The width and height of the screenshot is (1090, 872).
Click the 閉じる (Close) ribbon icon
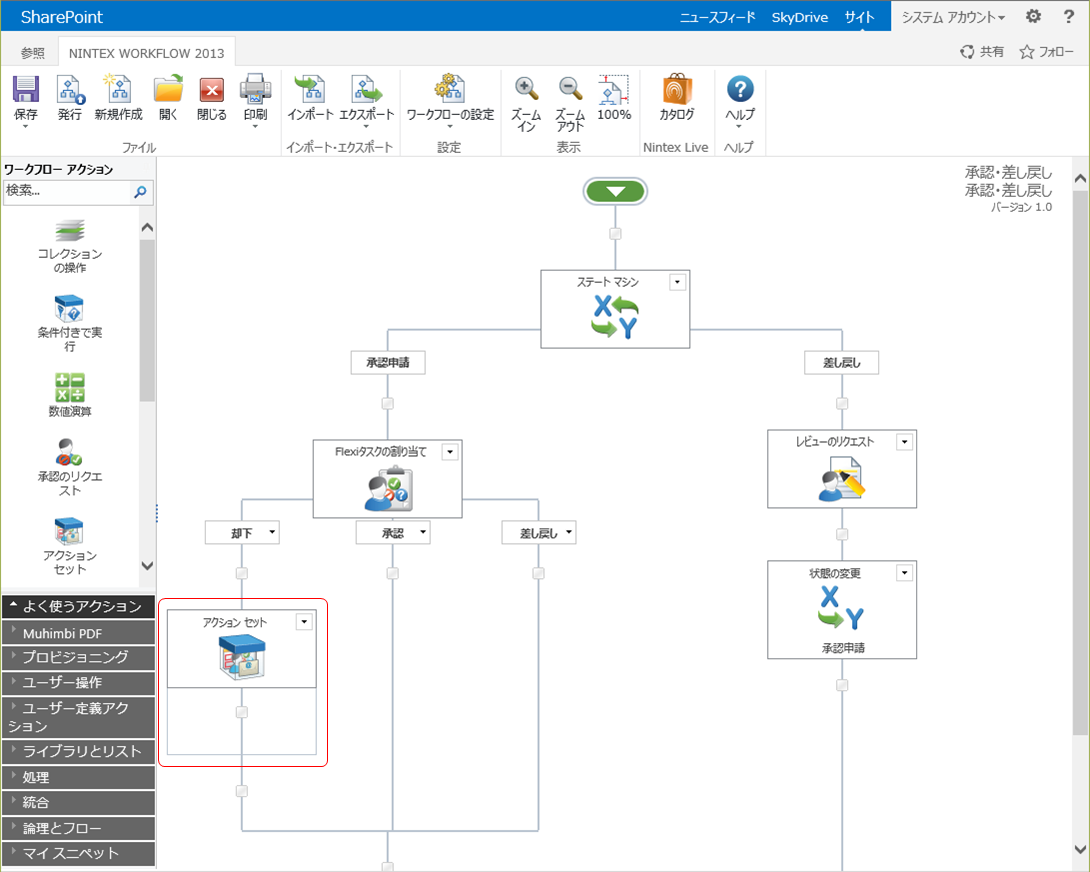(x=212, y=90)
